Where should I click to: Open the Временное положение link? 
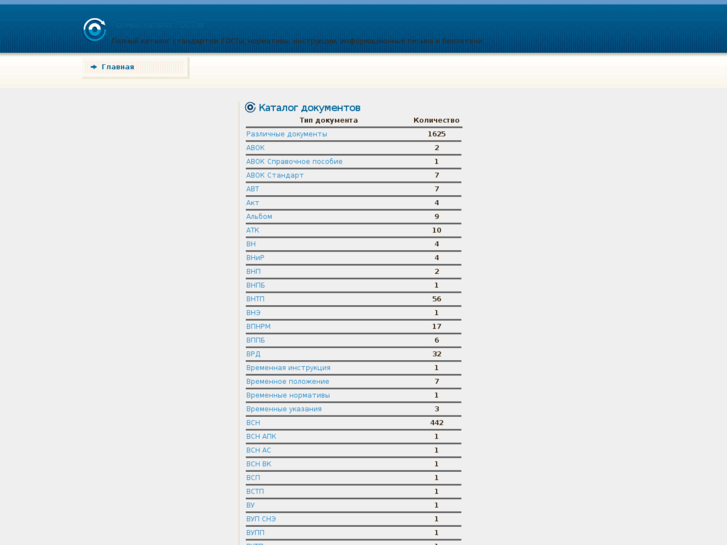click(x=288, y=382)
